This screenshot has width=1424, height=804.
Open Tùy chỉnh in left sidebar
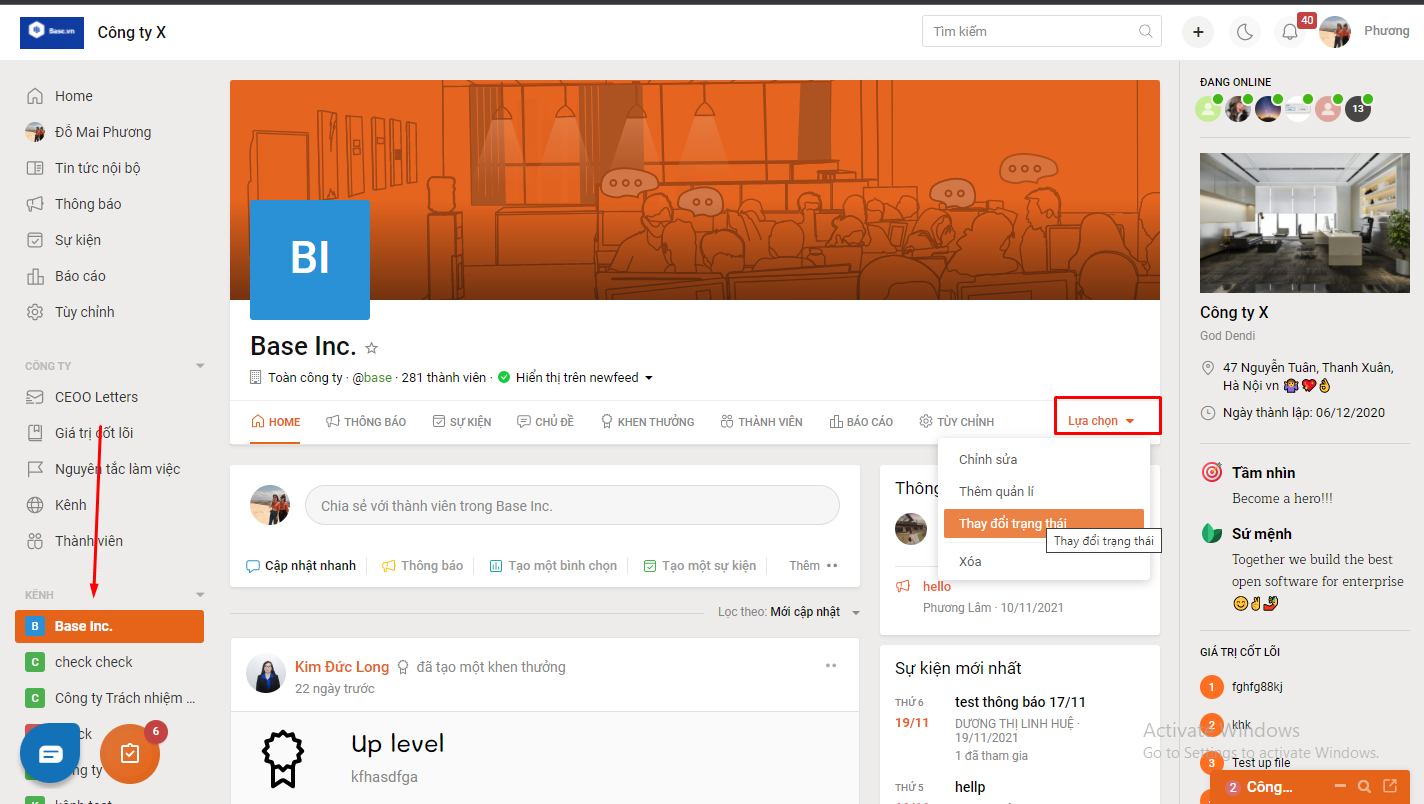pos(84,312)
